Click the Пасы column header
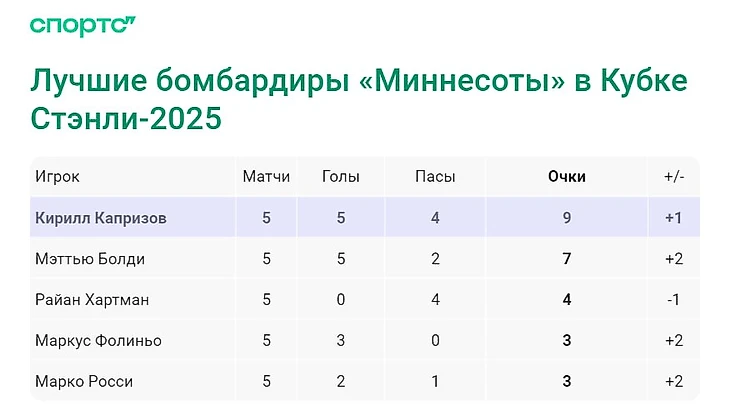 (435, 177)
